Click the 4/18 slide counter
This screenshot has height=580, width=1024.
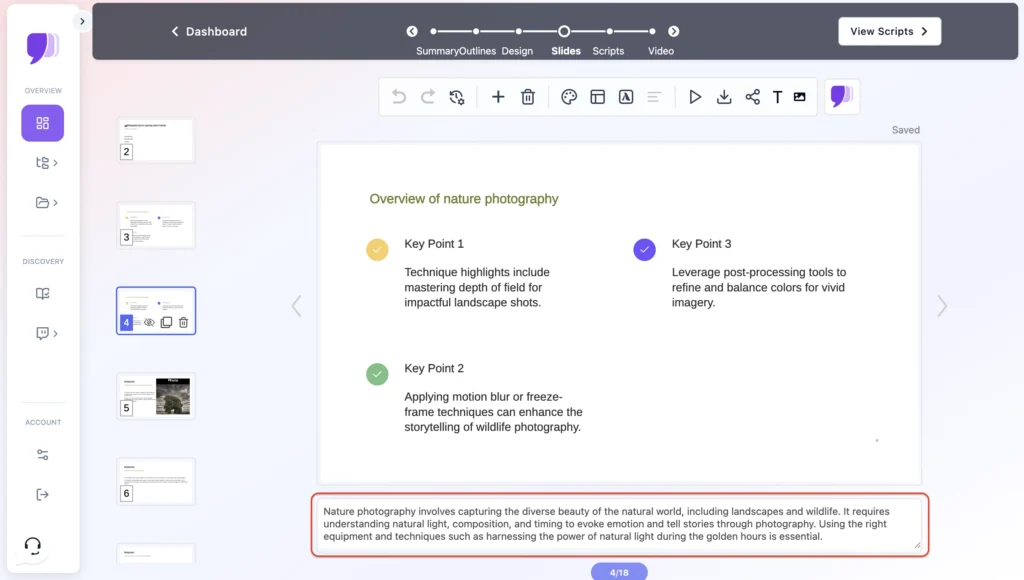pos(619,572)
